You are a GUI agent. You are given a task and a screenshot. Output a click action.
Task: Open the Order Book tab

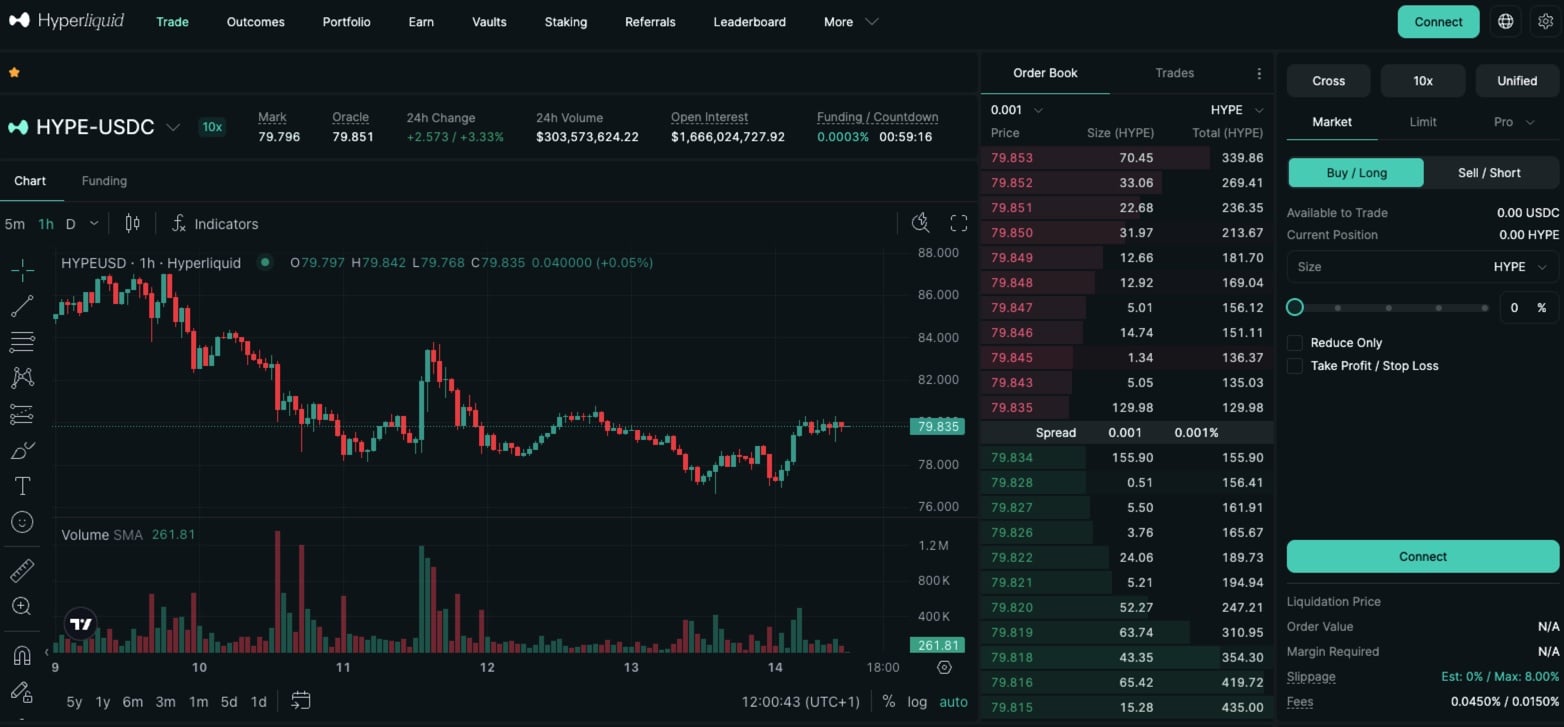(1045, 73)
